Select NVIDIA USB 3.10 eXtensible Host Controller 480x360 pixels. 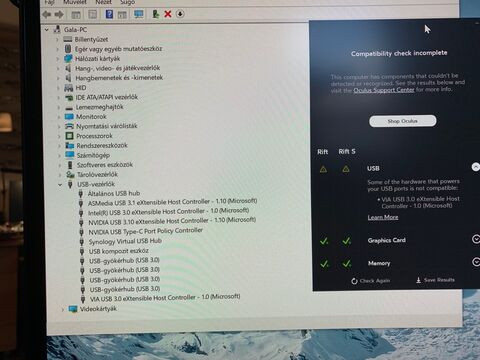click(x=172, y=221)
